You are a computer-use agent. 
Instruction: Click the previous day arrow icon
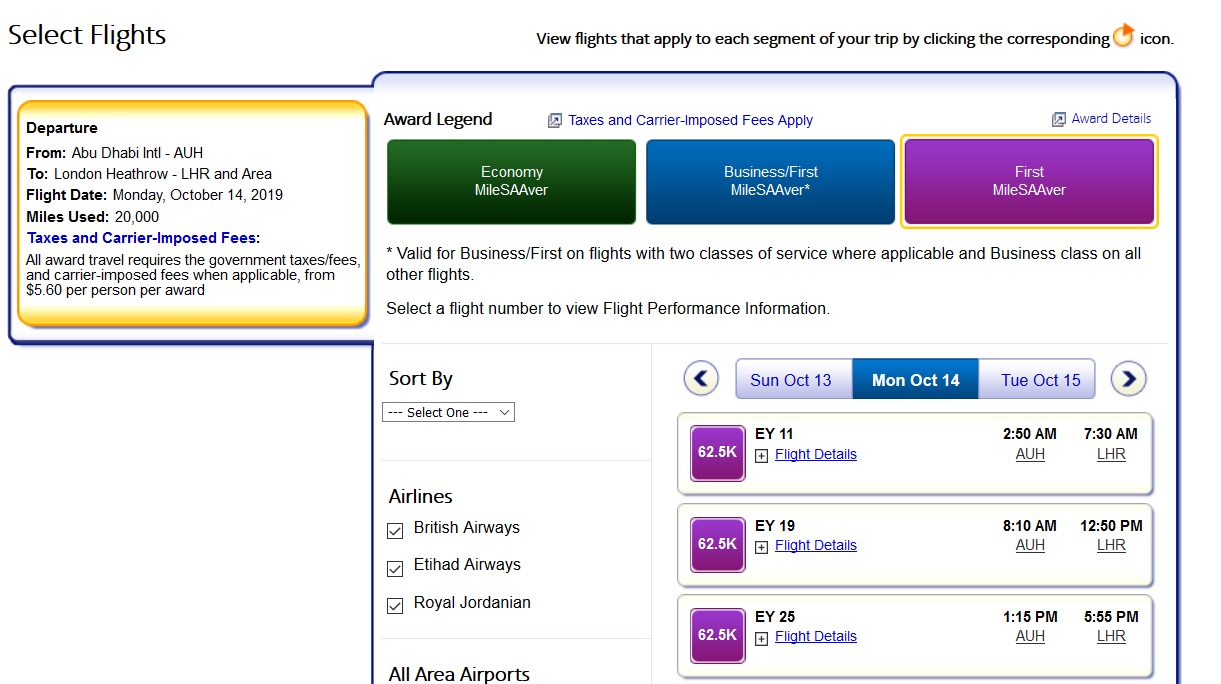[701, 379]
